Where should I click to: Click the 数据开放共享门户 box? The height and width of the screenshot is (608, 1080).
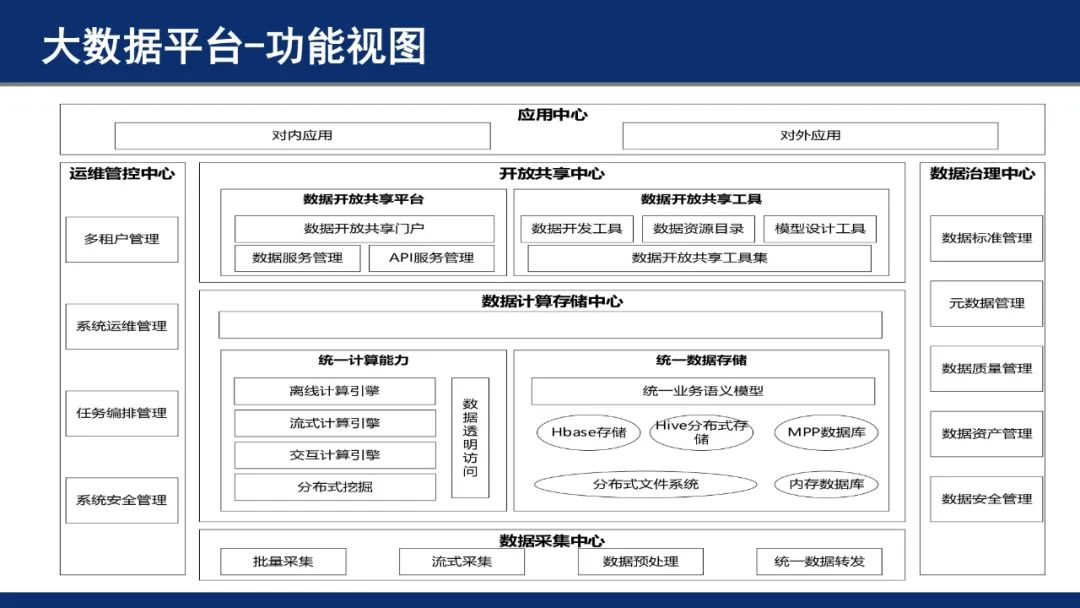(x=364, y=229)
